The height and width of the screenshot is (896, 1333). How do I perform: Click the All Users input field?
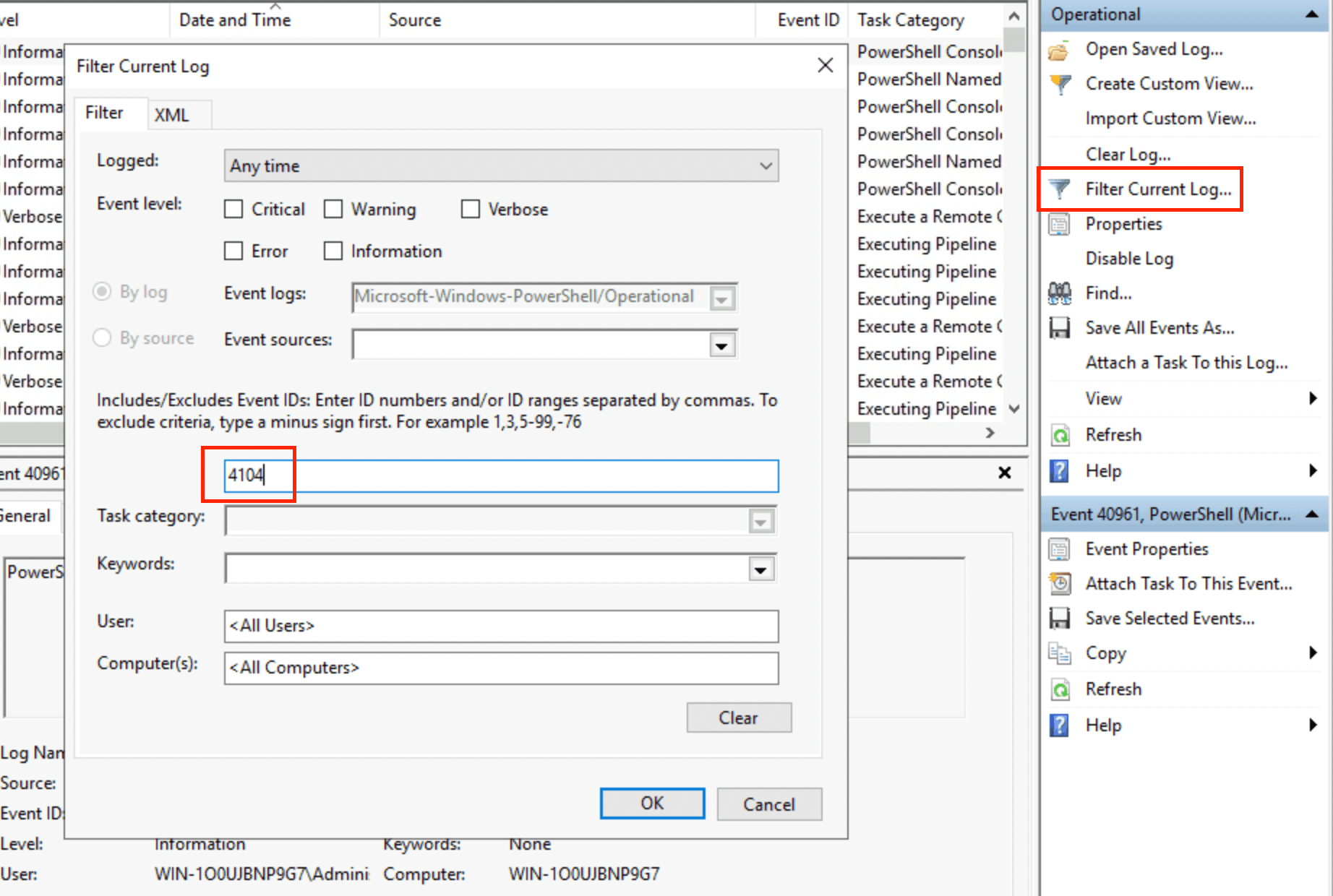point(500,626)
